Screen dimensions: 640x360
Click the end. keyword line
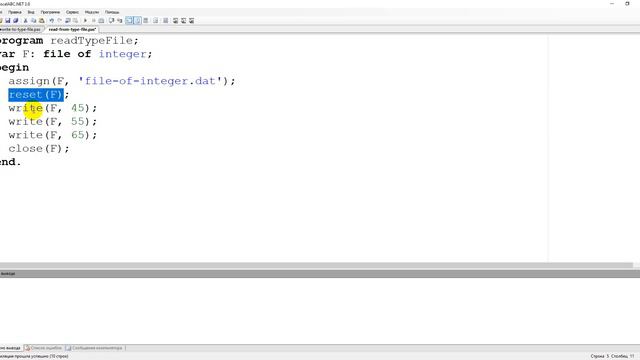point(10,162)
